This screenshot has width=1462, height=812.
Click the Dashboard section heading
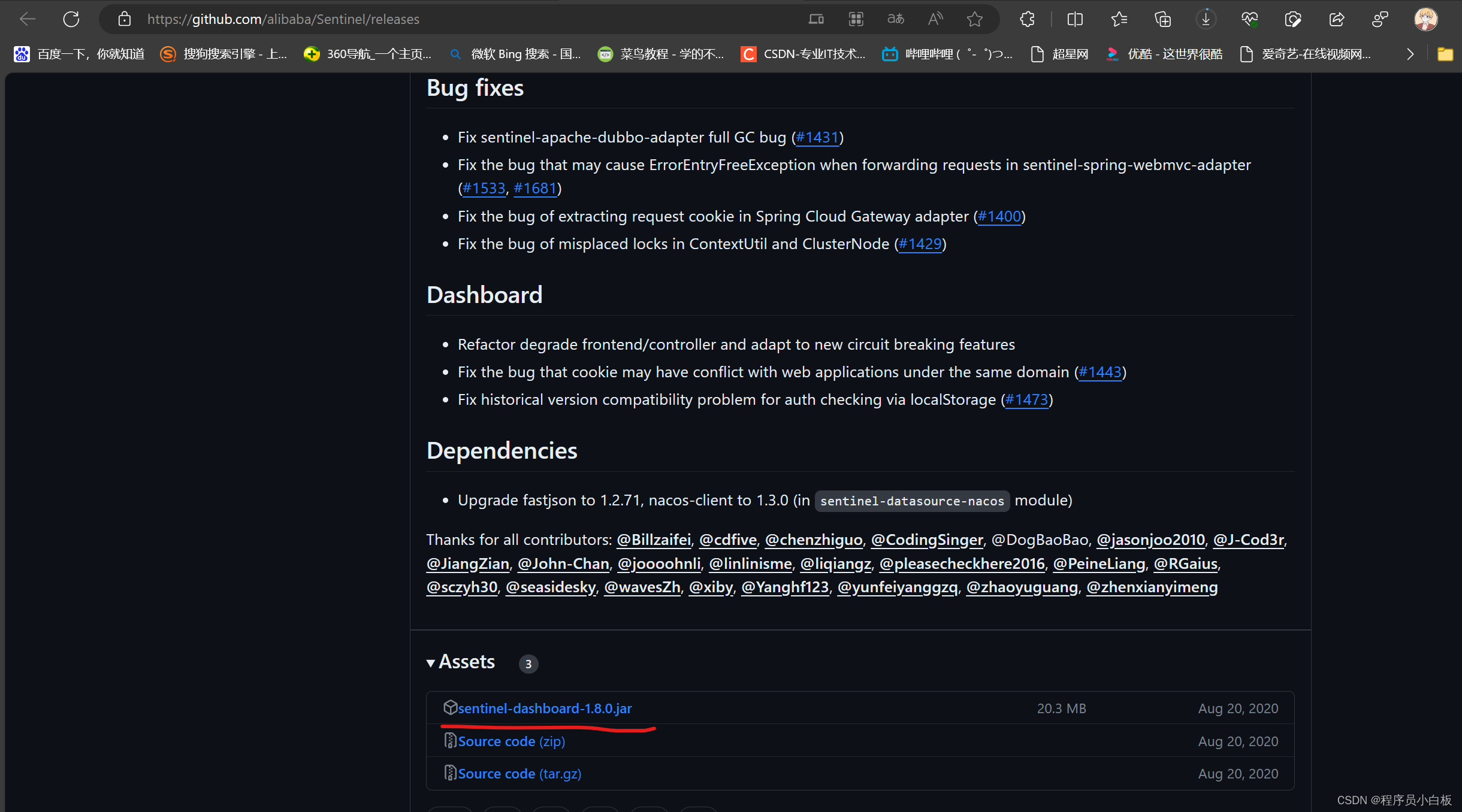(x=484, y=295)
